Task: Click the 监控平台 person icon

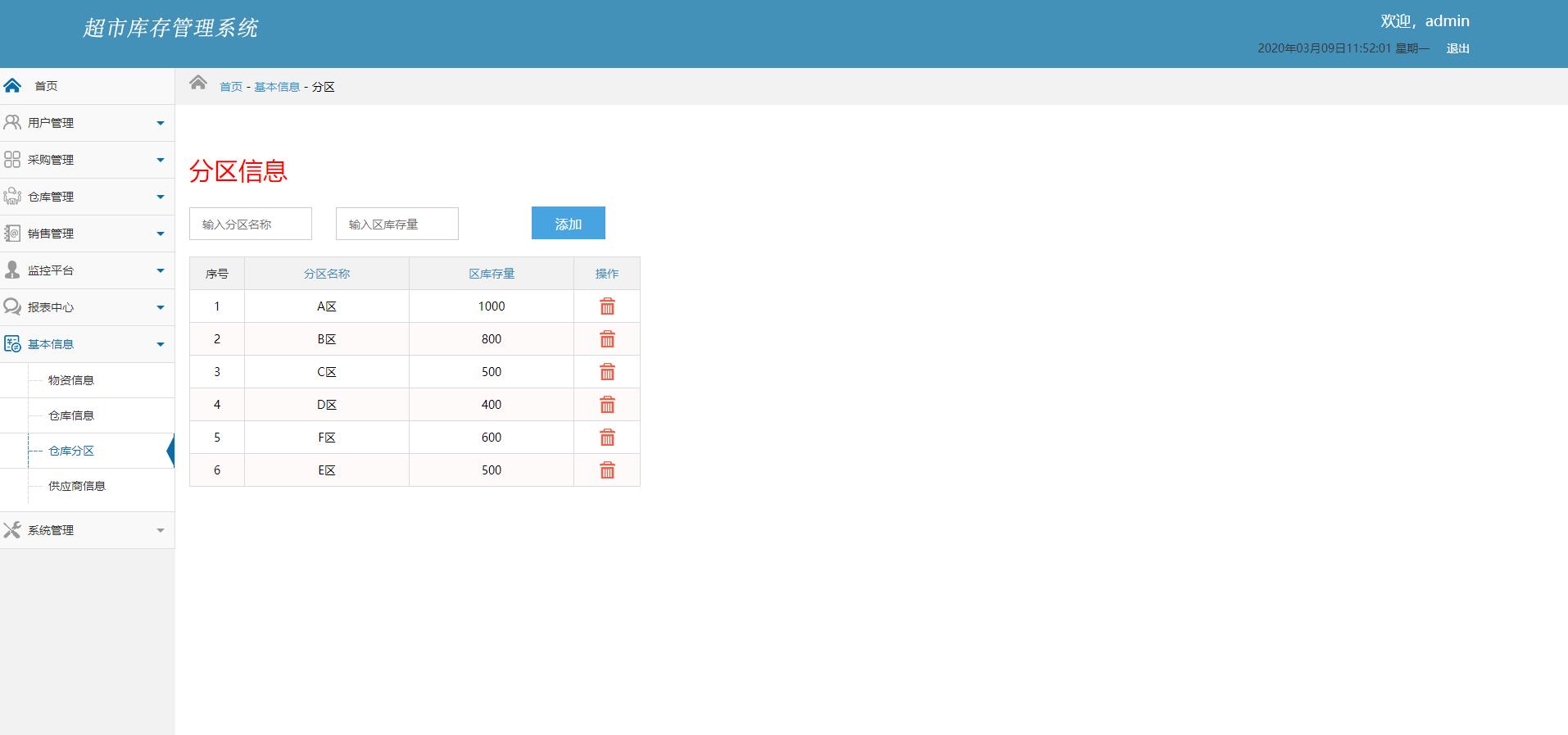Action: tap(12, 270)
